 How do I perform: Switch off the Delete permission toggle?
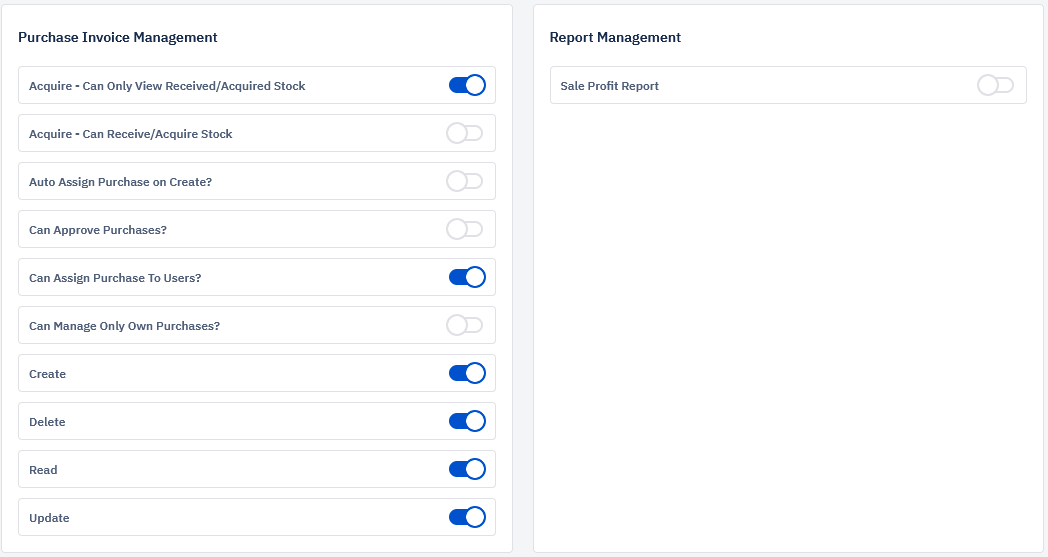[x=467, y=421]
